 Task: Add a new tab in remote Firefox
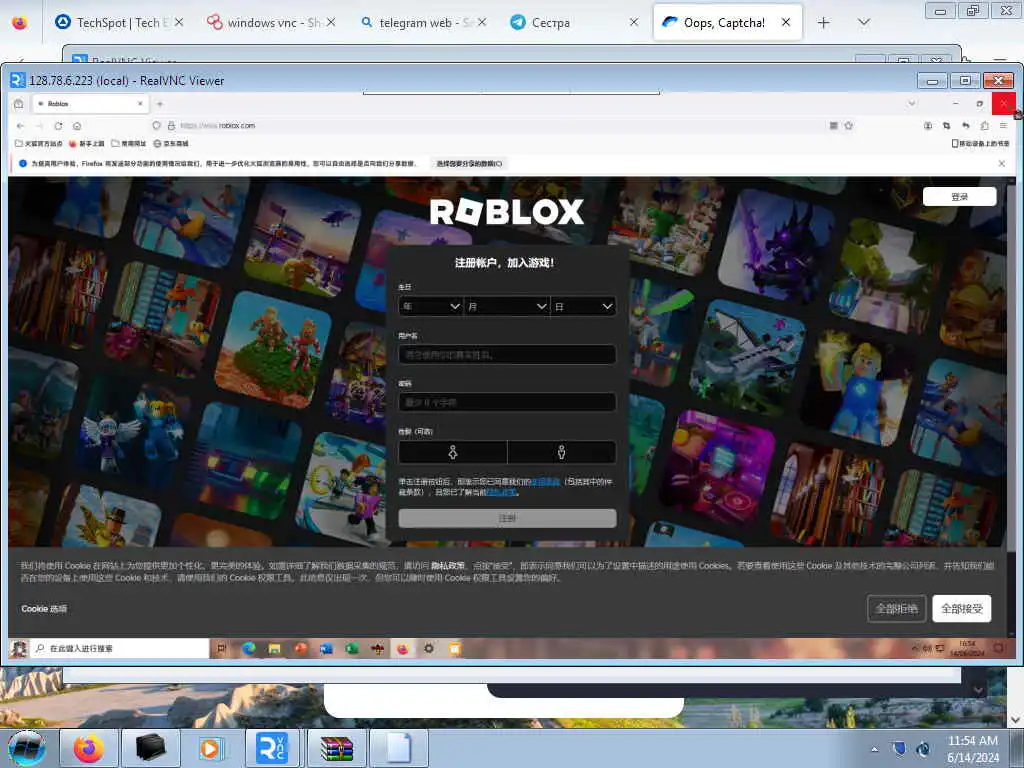(160, 104)
